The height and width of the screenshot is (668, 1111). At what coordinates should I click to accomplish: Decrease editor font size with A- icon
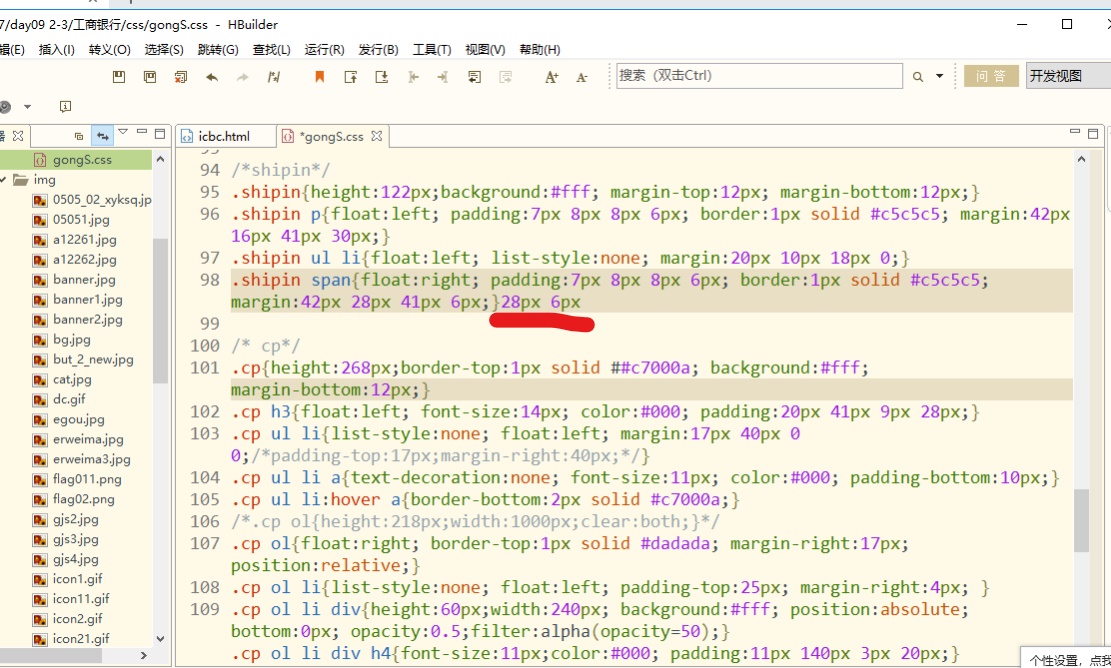[x=582, y=77]
